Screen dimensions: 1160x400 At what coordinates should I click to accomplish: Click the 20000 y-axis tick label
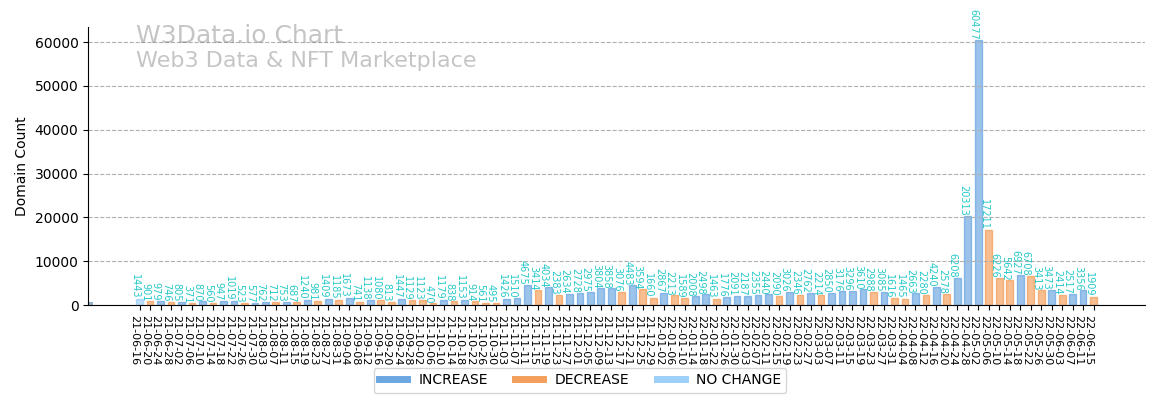(x=54, y=218)
